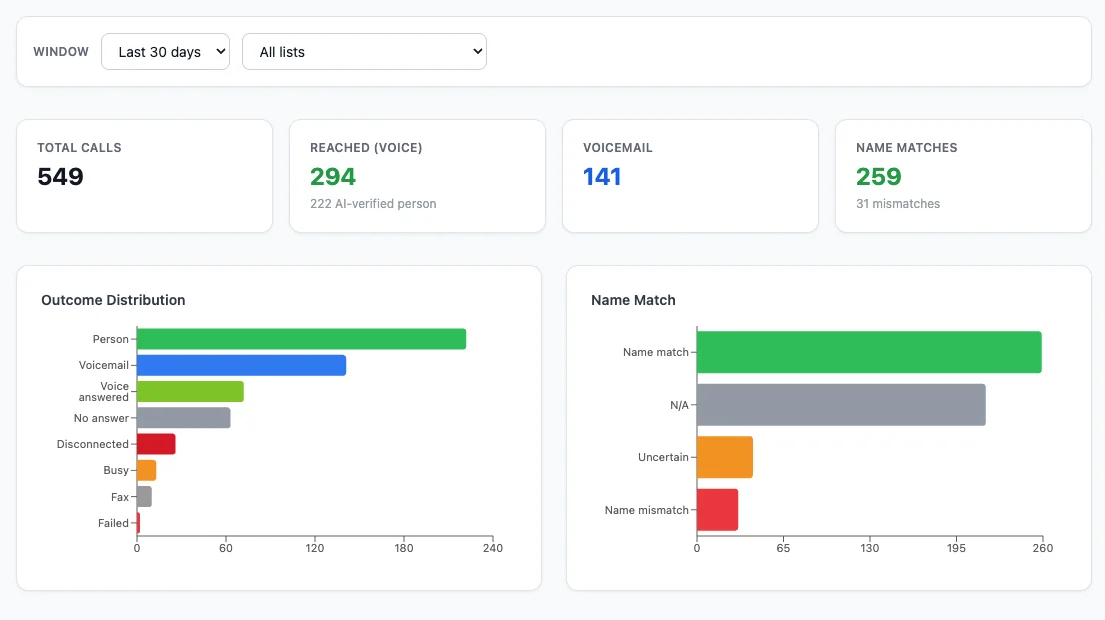Click the green Name match bar

(x=869, y=352)
